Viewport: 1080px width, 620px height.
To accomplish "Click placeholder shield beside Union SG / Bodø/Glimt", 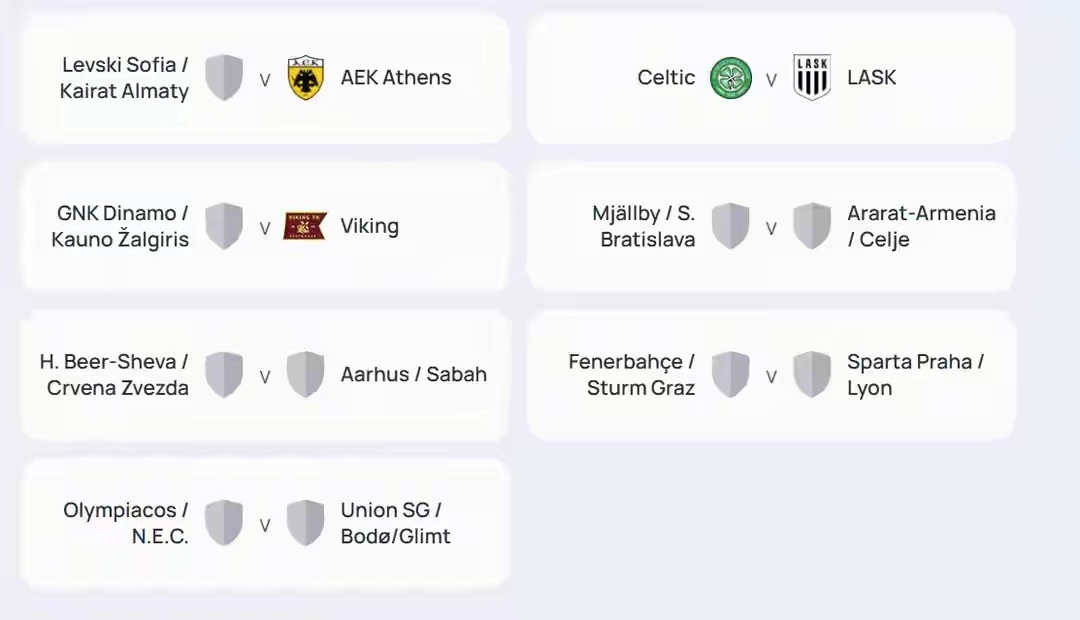I will point(305,523).
